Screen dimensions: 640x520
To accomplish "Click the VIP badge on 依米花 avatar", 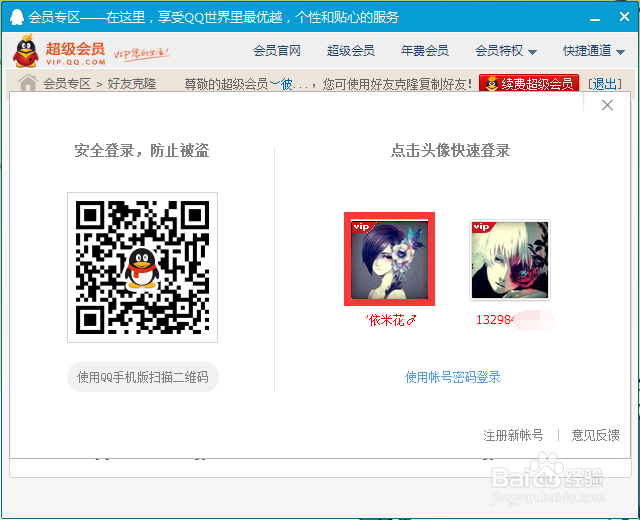I will [x=362, y=227].
